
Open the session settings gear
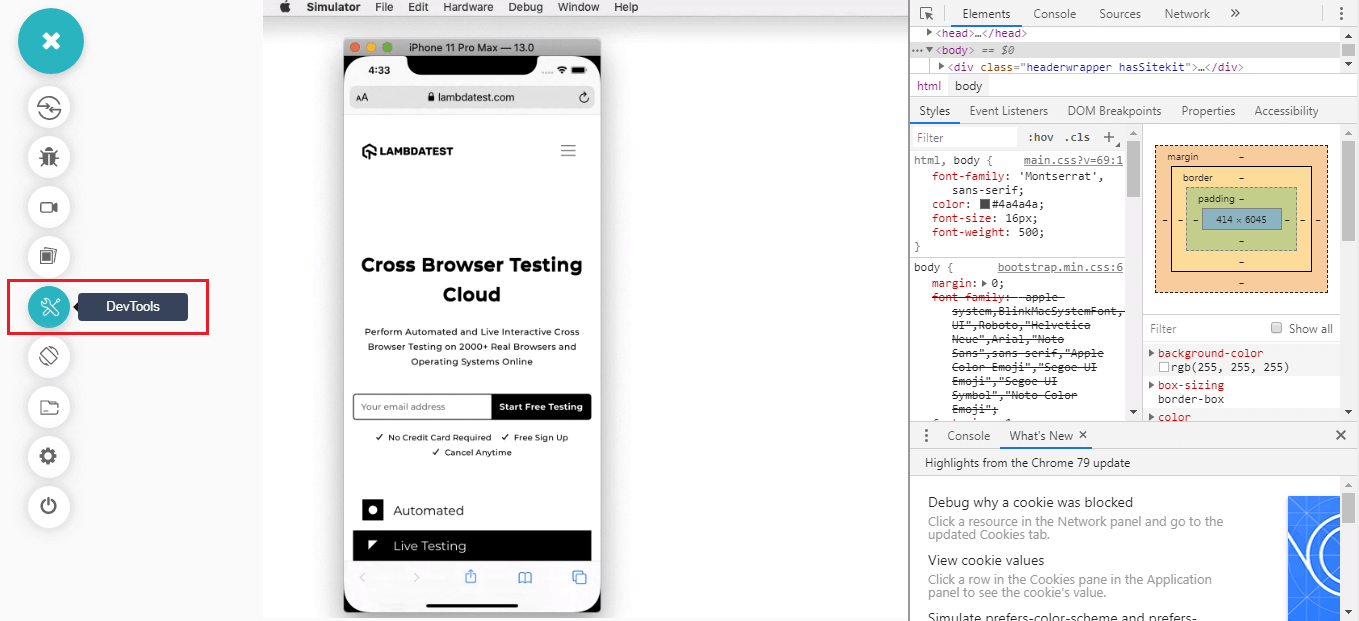(x=49, y=457)
